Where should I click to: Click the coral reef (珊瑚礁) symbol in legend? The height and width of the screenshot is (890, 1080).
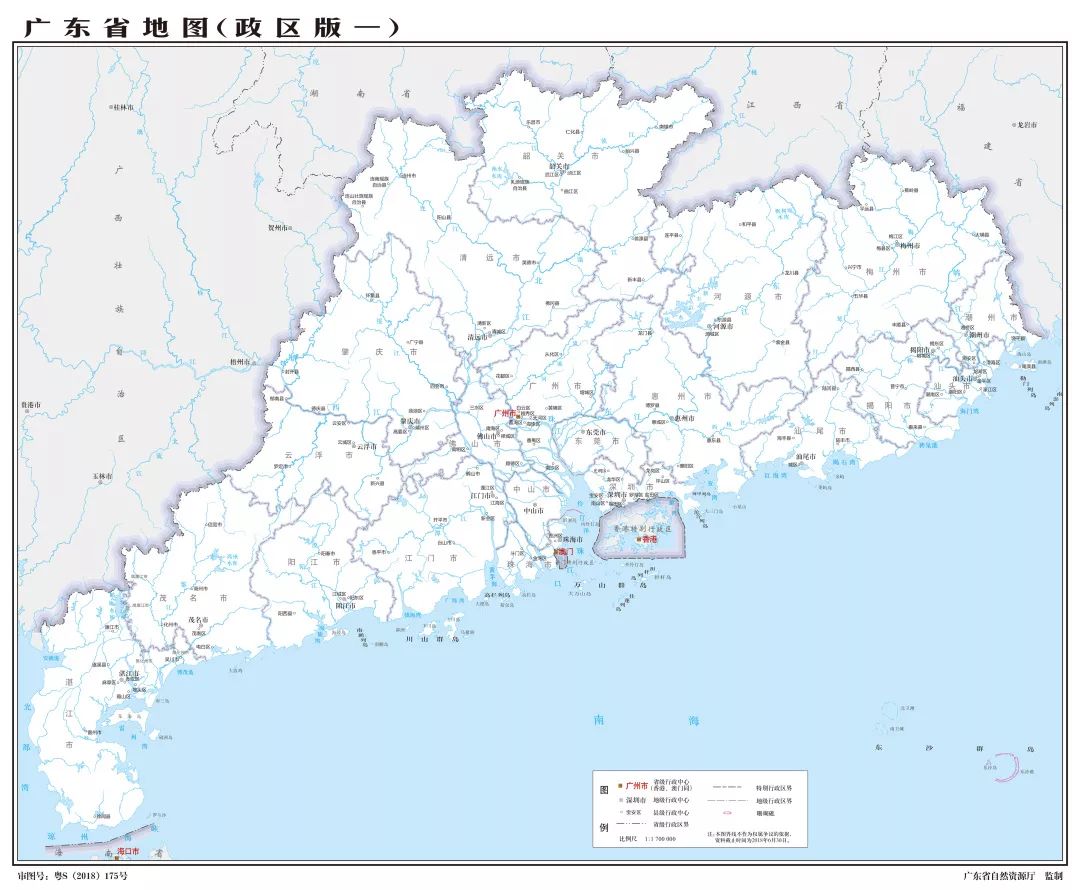click(x=727, y=813)
